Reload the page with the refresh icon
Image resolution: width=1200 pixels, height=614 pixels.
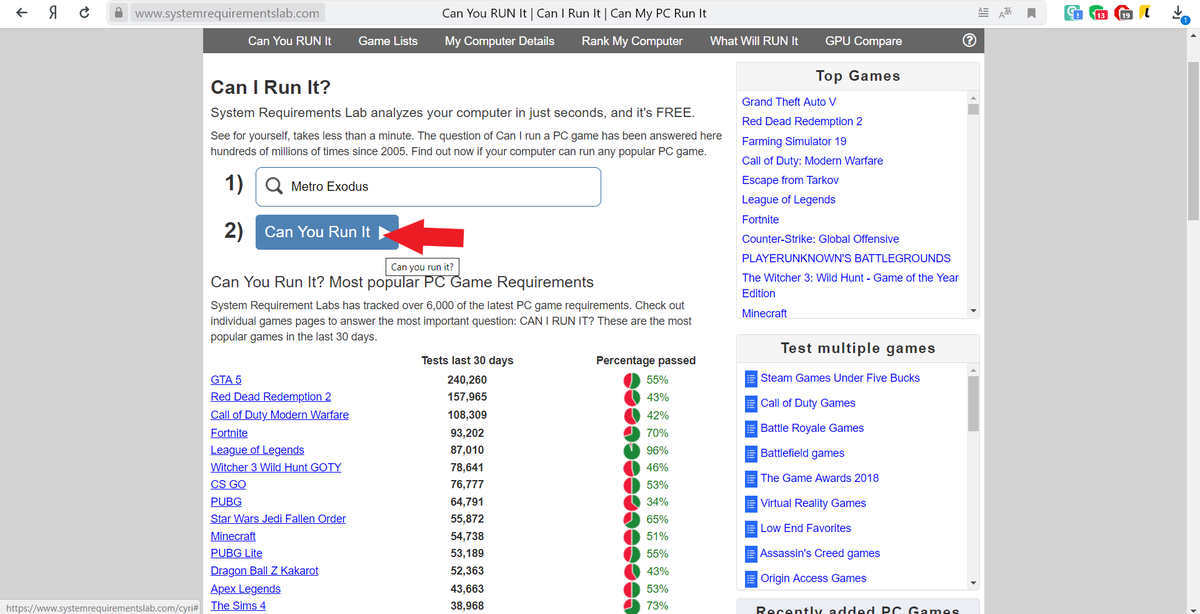point(84,13)
